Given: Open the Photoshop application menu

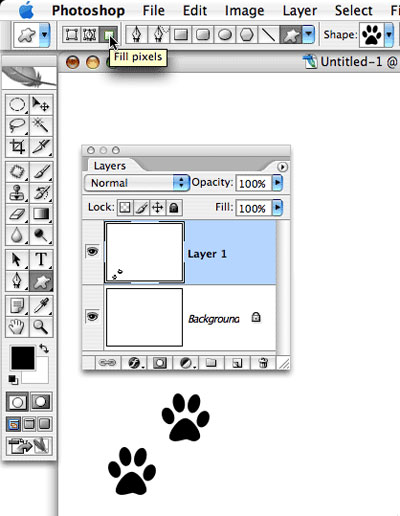Looking at the screenshot, I should click(x=88, y=11).
